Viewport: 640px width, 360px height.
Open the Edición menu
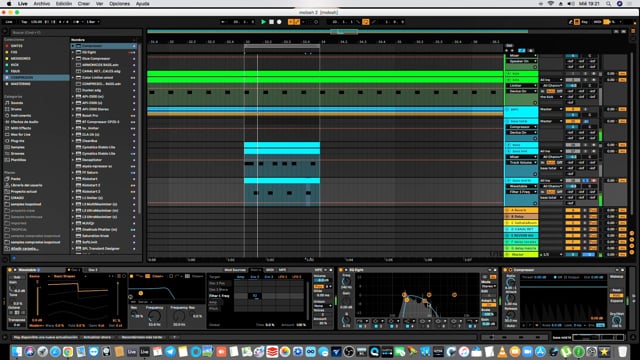pos(64,4)
